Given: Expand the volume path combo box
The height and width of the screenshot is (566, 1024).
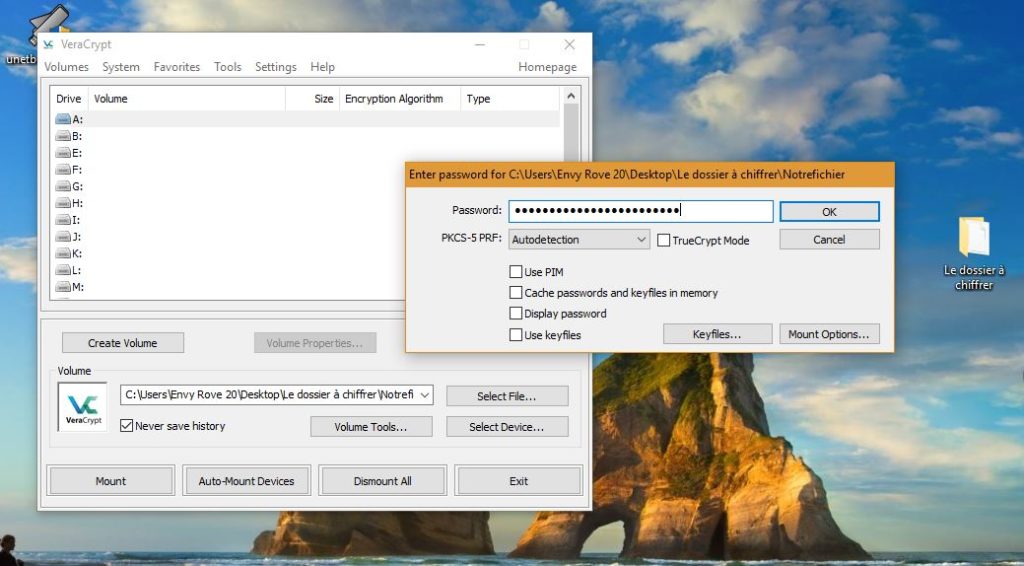Looking at the screenshot, I should tap(425, 395).
